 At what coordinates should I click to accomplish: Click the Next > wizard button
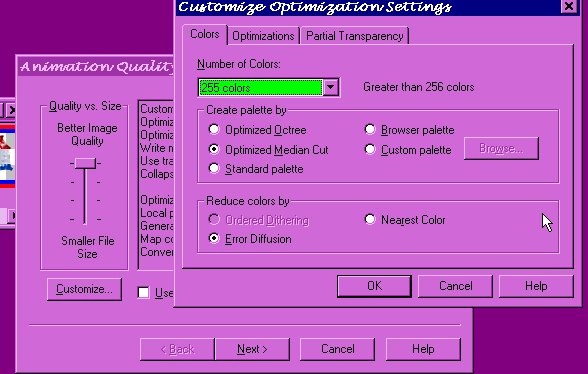(252, 349)
